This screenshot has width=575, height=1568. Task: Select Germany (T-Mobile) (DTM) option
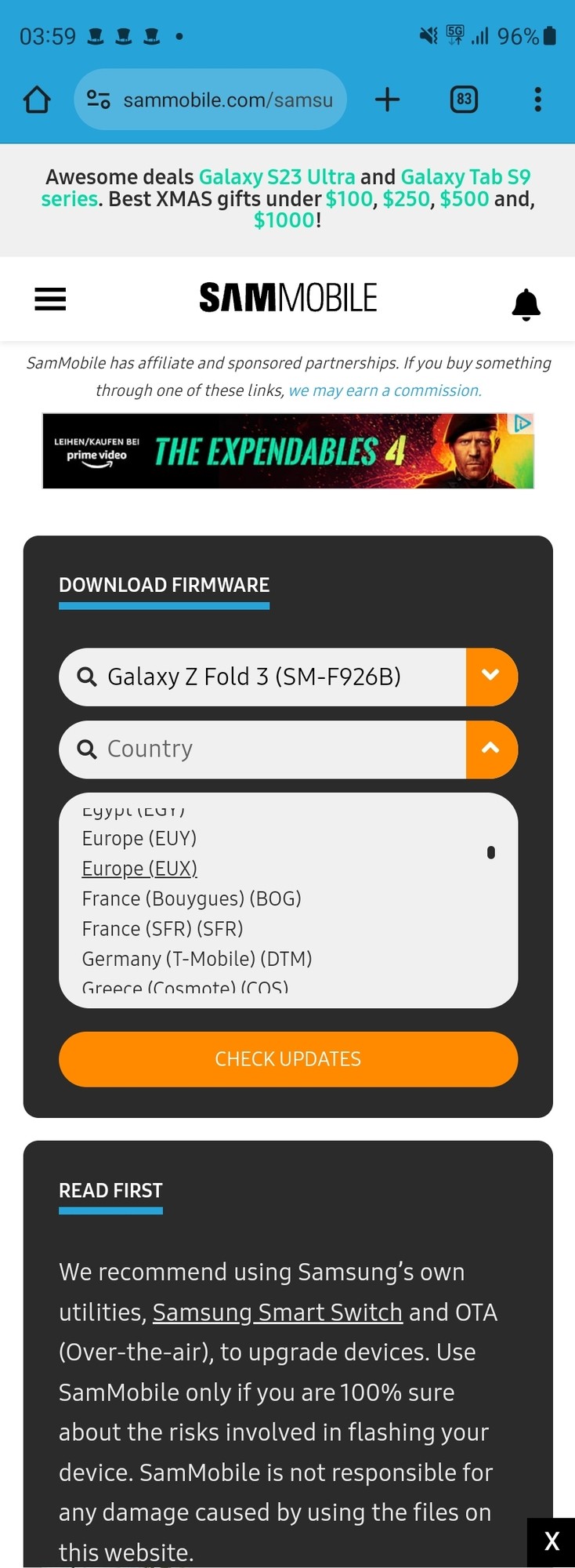pyautogui.click(x=197, y=959)
